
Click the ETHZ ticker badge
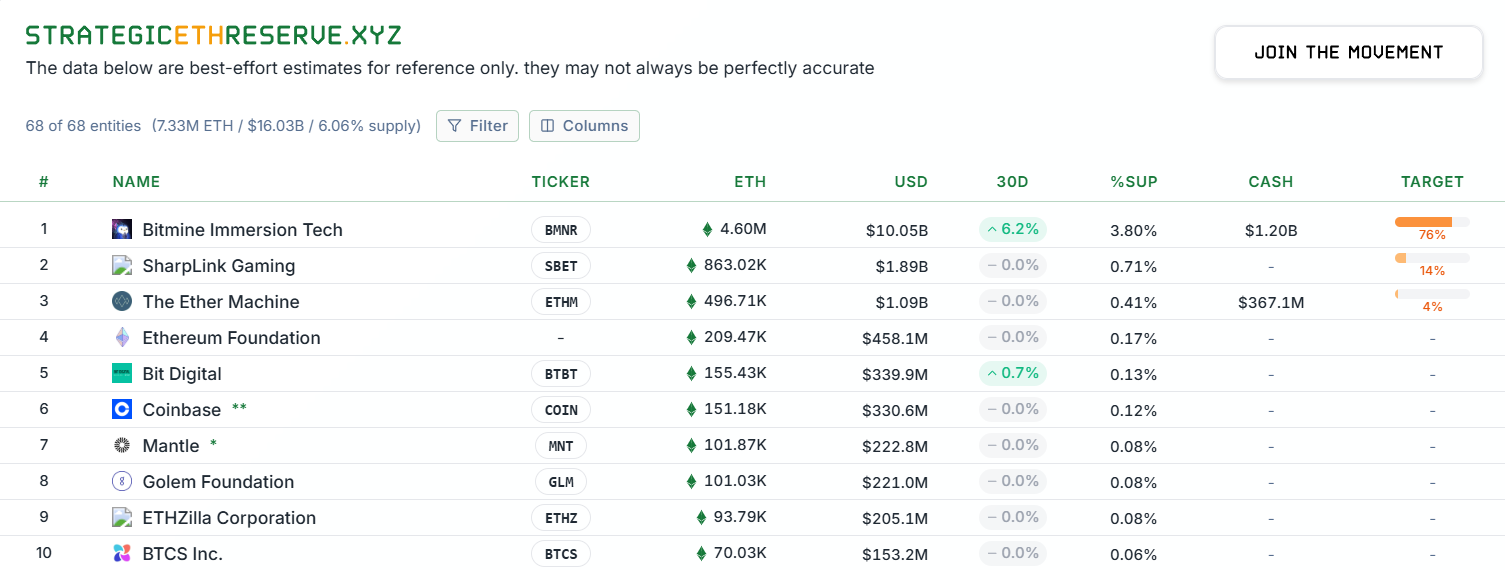click(561, 518)
